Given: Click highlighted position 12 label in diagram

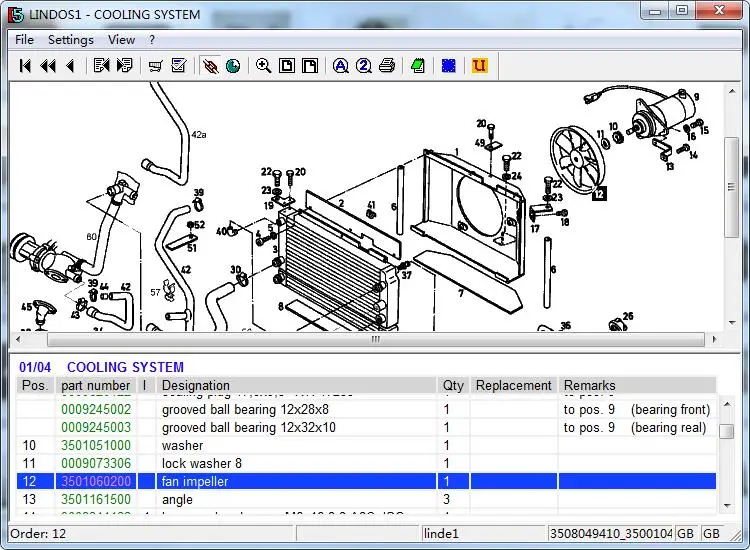Looking at the screenshot, I should coord(599,194).
